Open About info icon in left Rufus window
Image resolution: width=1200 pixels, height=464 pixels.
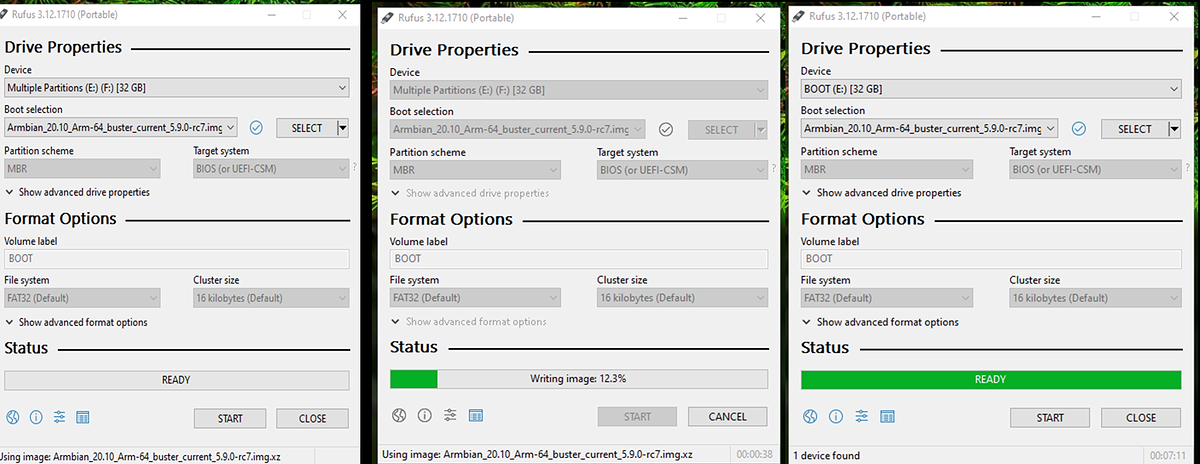36,418
